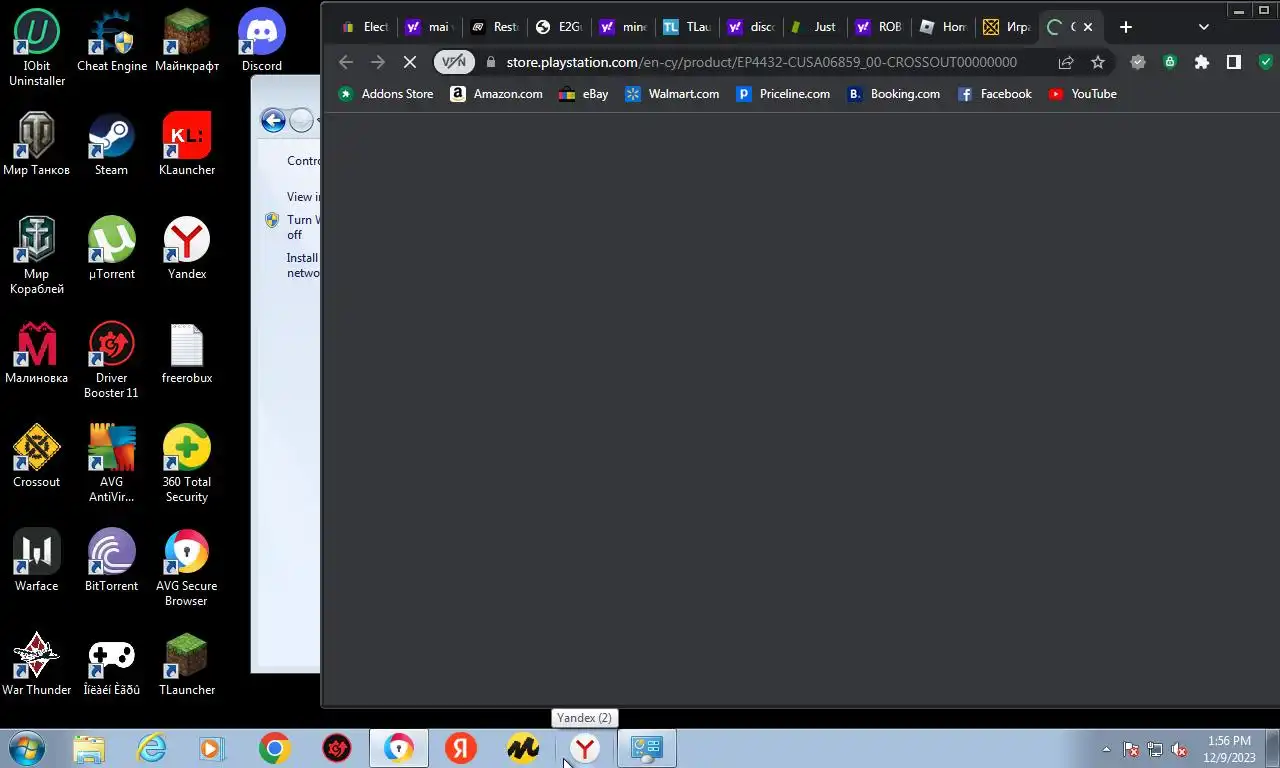Switch to the E2G browser tab
The image size is (1280, 768).
click(x=557, y=27)
